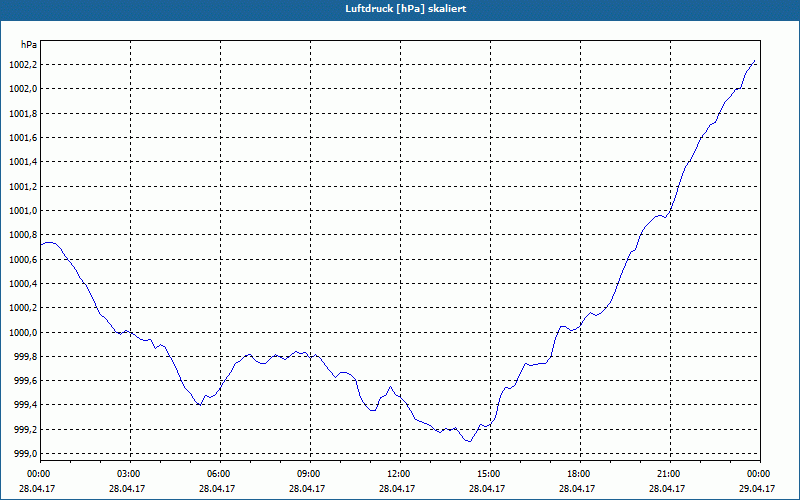Select the 1001,8 y-axis value

(x=23, y=114)
